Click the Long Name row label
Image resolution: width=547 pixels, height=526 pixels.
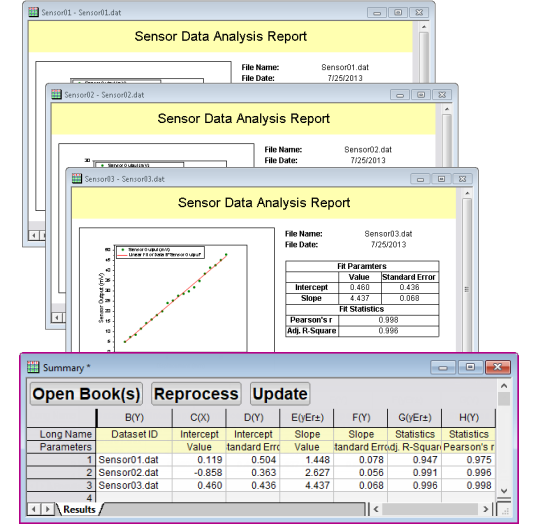[x=61, y=434]
